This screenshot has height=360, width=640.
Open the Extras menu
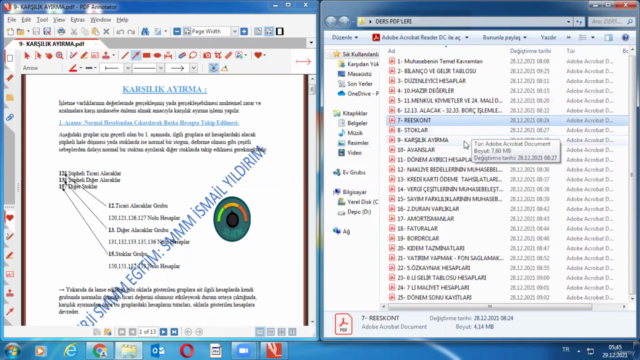[78, 20]
